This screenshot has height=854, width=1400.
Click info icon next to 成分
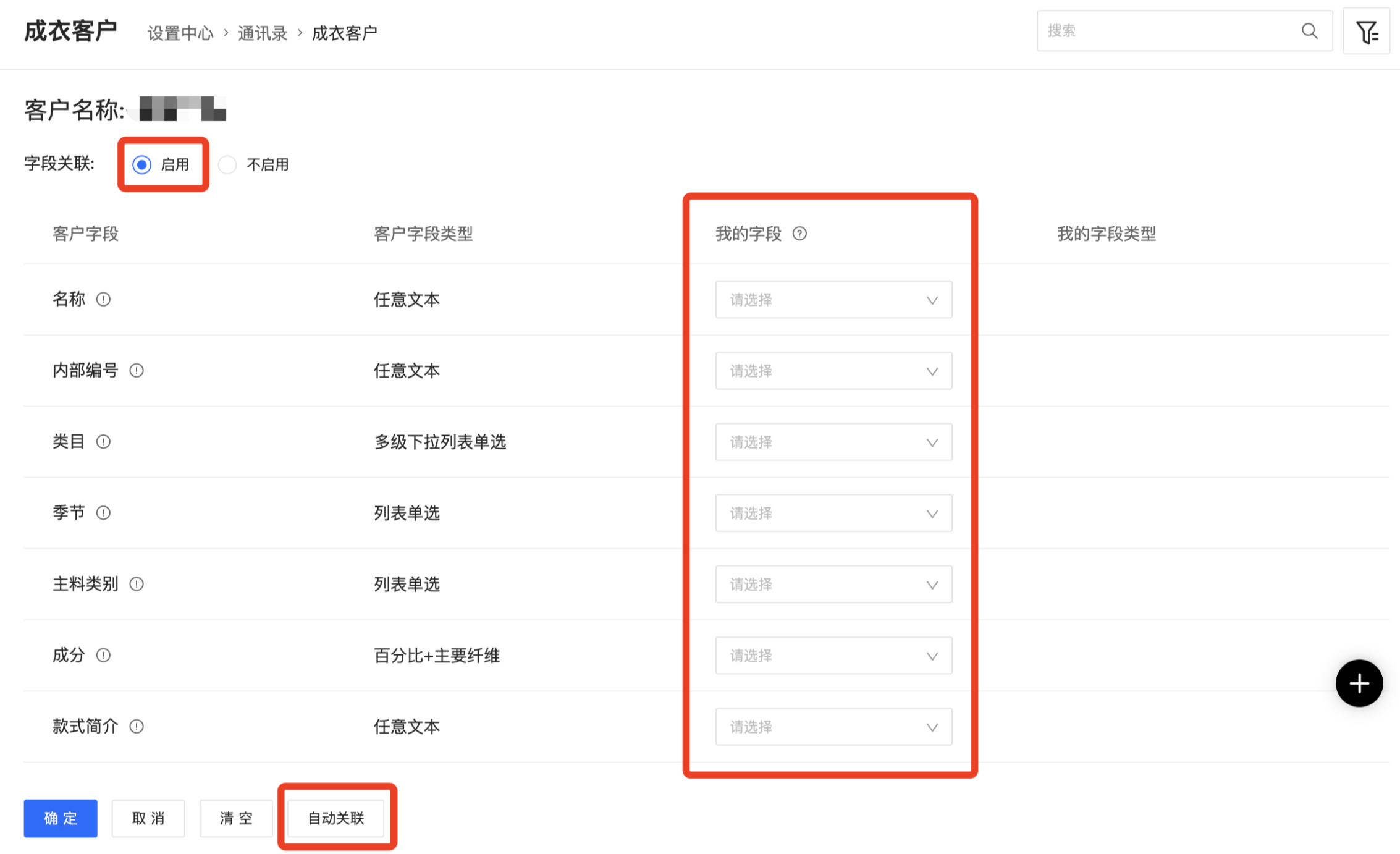[x=103, y=656]
